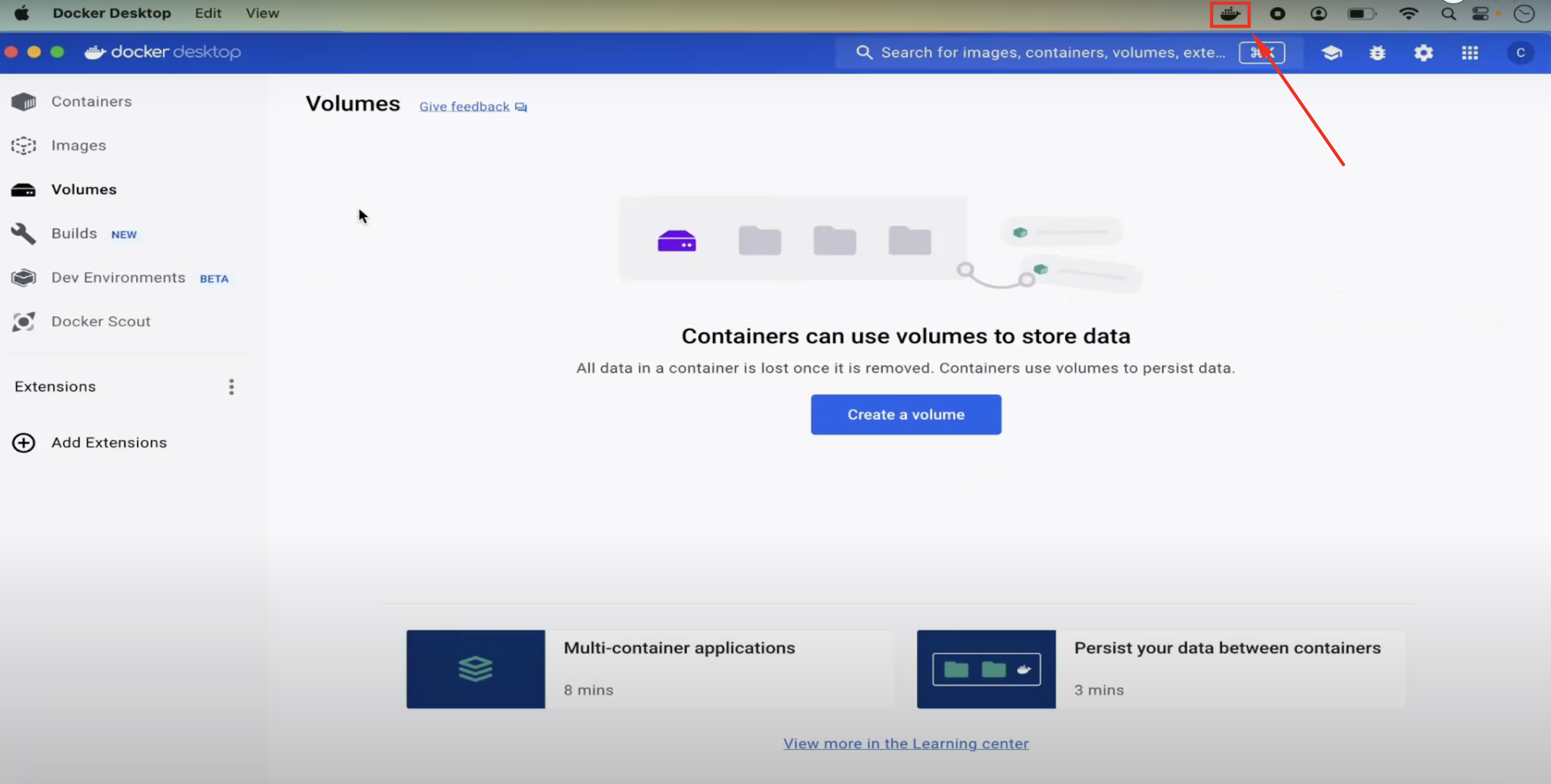This screenshot has width=1551, height=784.
Task: Open Dev Environments icon in sidebar
Action: click(23, 278)
